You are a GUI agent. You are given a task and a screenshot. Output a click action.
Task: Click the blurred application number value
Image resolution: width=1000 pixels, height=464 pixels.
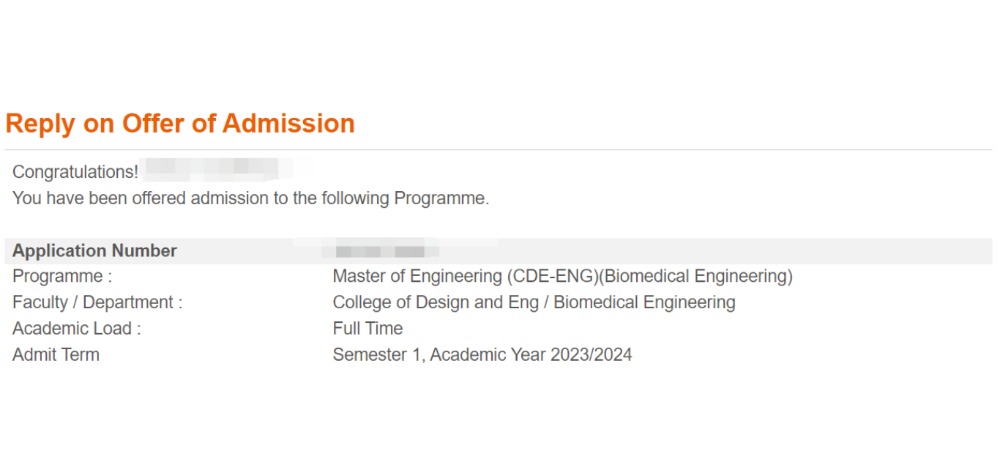pos(381,251)
